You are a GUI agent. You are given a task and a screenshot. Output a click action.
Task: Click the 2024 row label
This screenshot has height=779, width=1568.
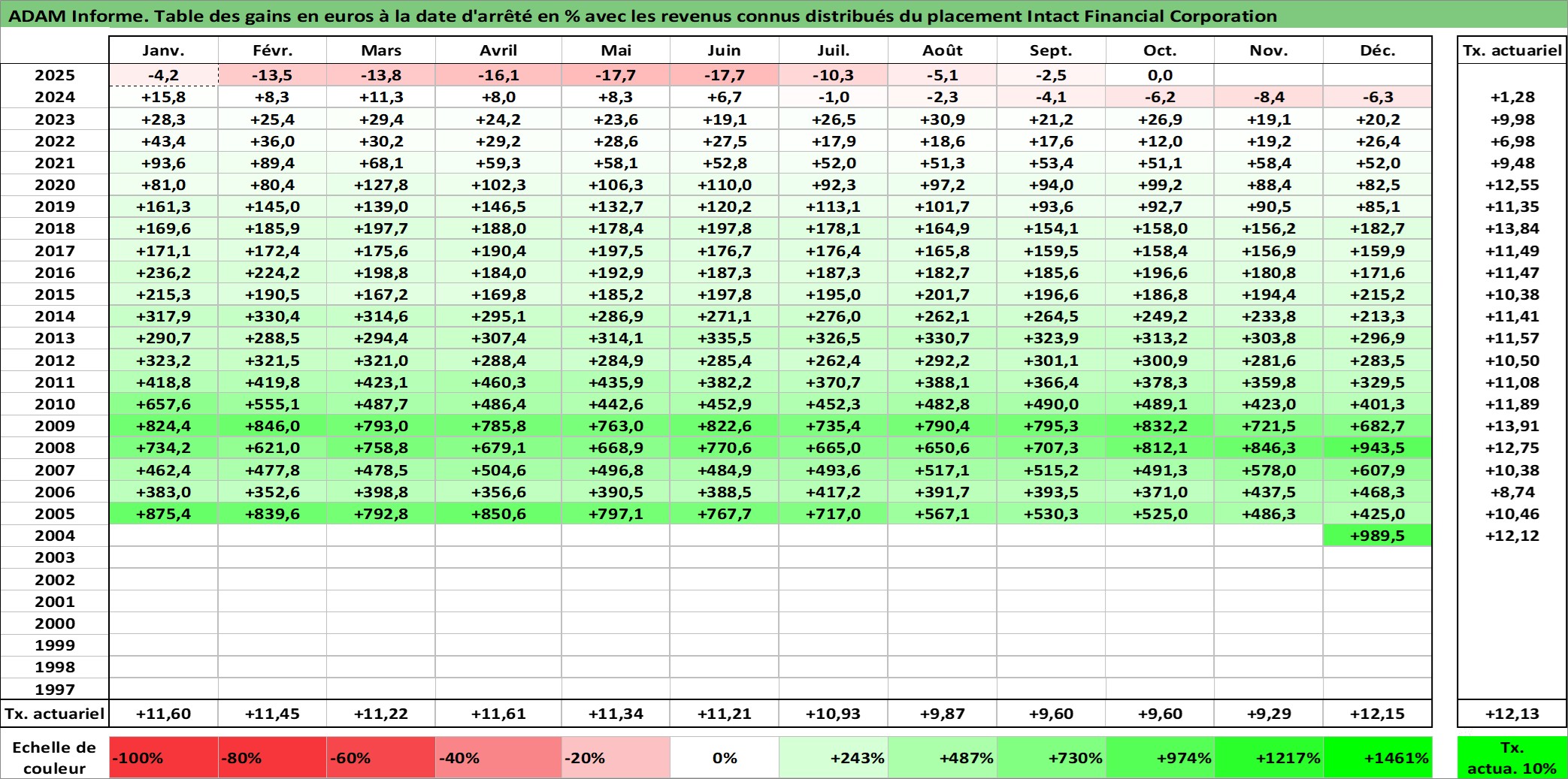(x=55, y=97)
